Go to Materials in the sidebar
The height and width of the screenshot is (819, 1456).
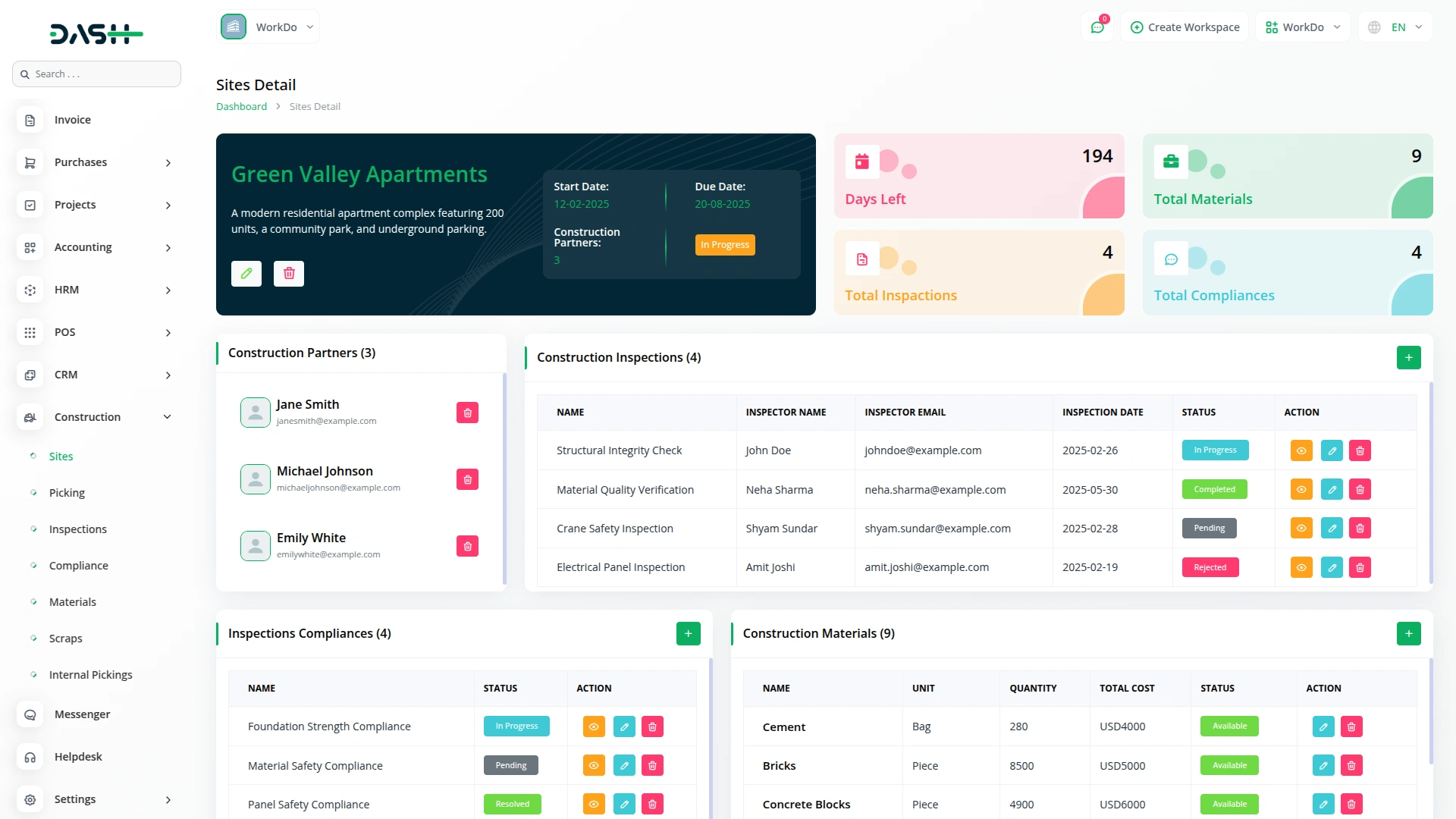coord(72,602)
